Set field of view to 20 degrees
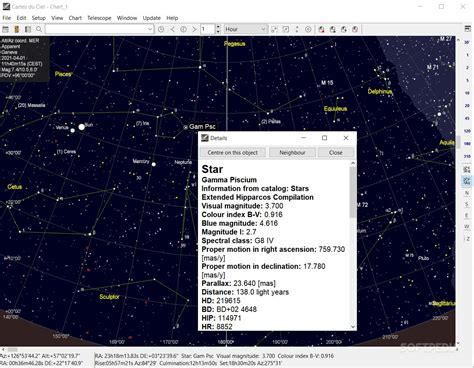 tap(467, 106)
